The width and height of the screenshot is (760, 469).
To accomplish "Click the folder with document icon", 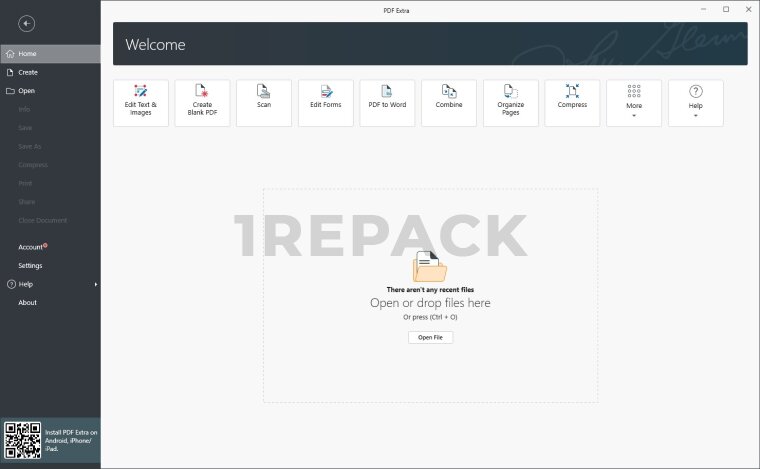I will pos(430,266).
